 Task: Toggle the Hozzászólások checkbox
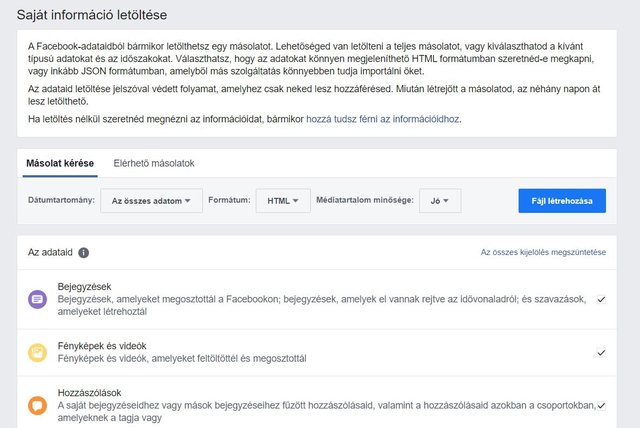pyautogui.click(x=601, y=406)
